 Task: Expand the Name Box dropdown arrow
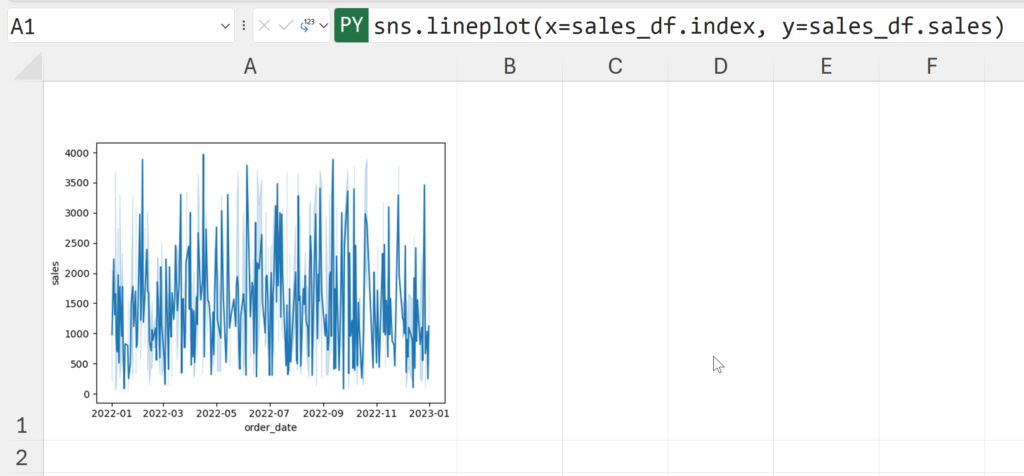(225, 27)
